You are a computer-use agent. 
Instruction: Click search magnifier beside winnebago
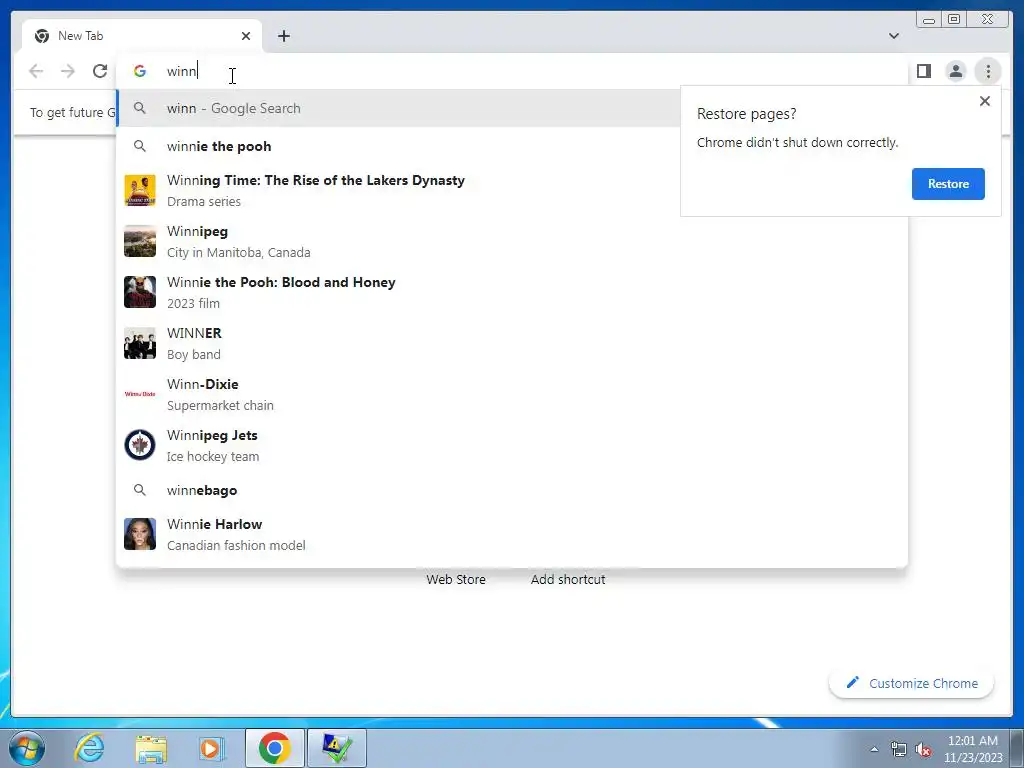click(140, 490)
